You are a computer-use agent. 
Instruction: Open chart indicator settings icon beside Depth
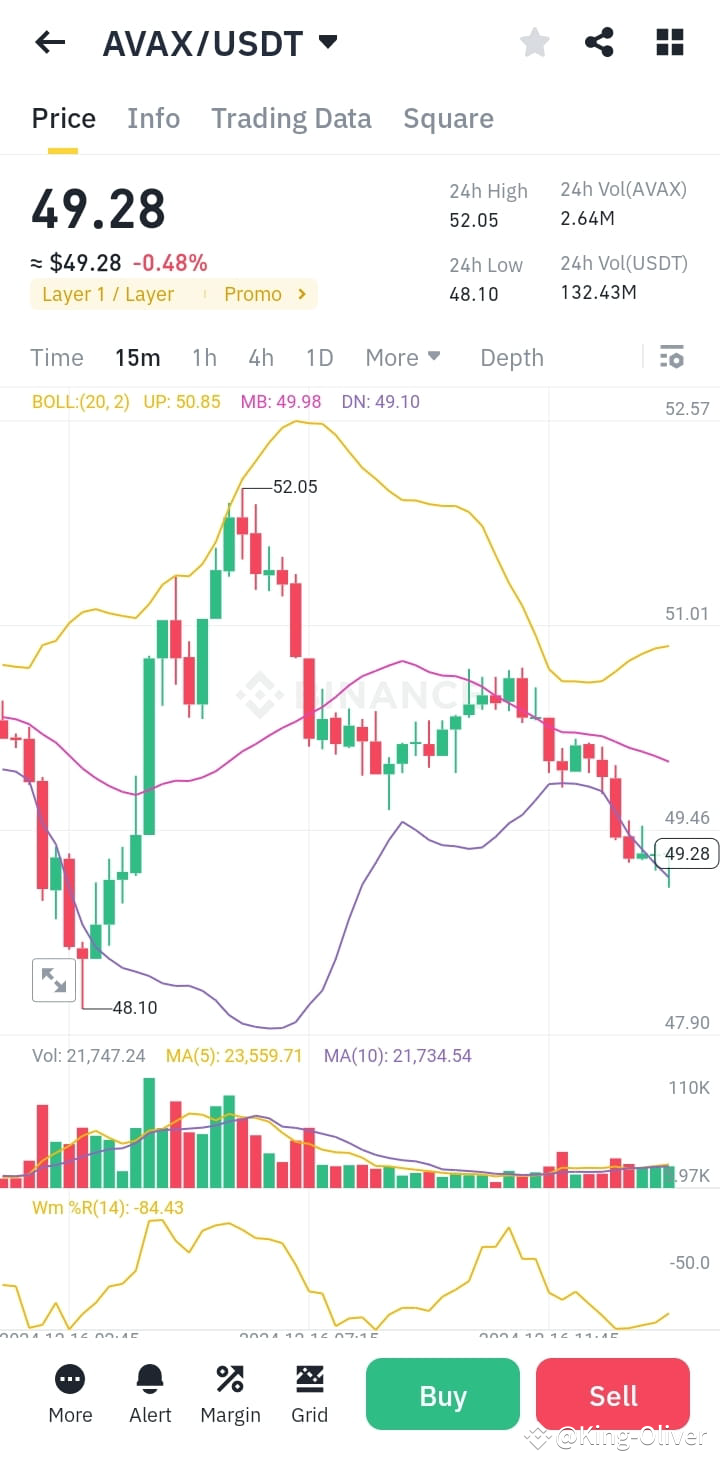(671, 357)
